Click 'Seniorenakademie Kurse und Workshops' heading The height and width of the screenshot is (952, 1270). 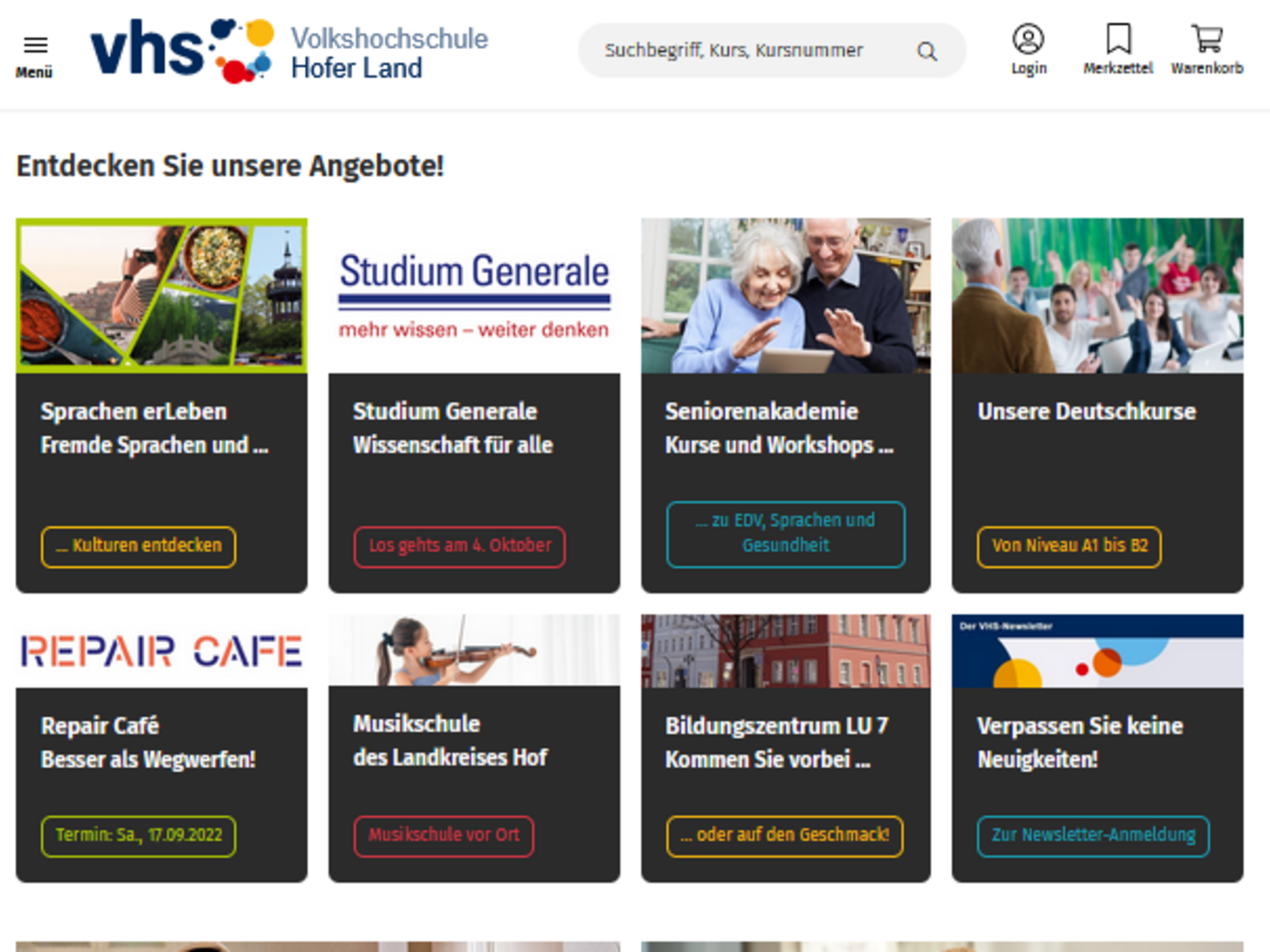click(779, 428)
